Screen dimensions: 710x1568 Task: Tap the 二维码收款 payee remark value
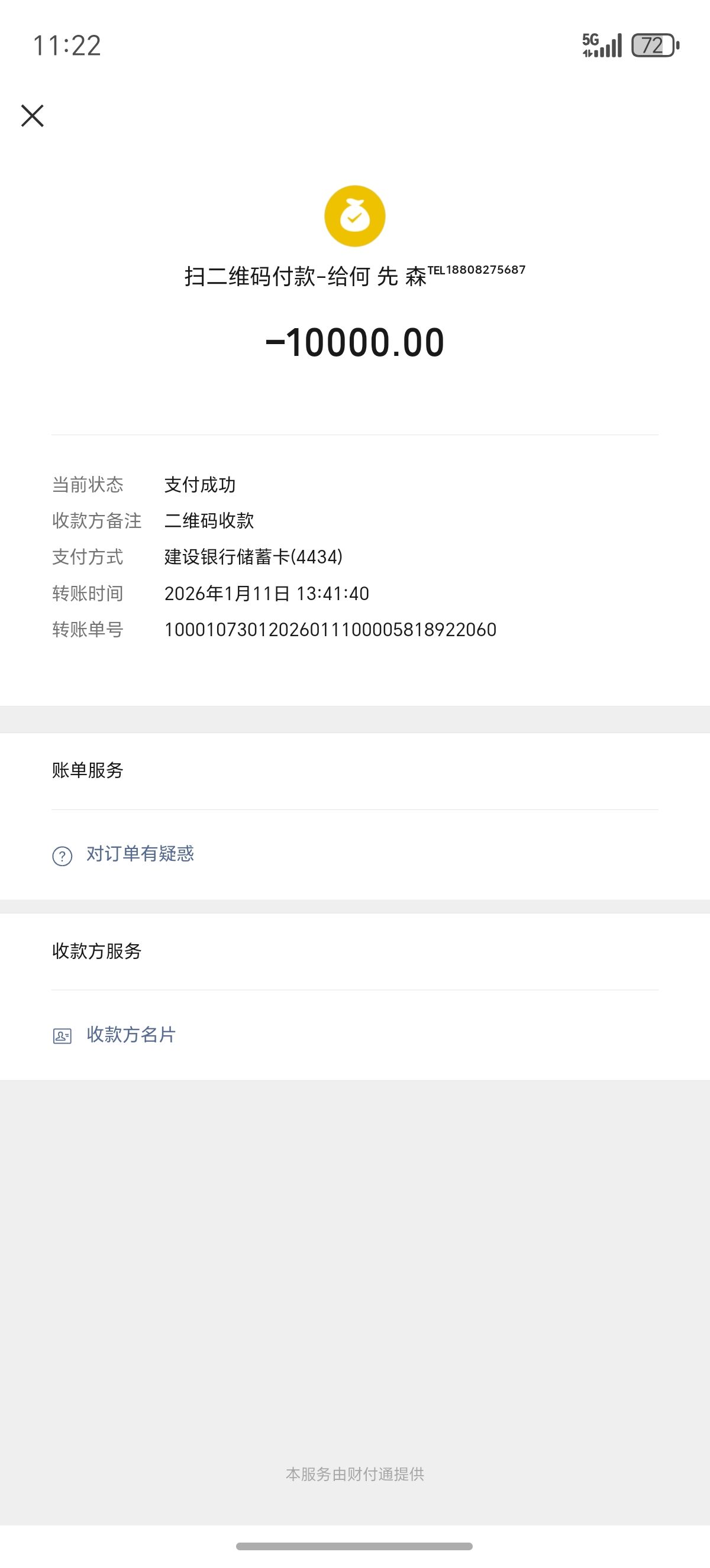209,520
